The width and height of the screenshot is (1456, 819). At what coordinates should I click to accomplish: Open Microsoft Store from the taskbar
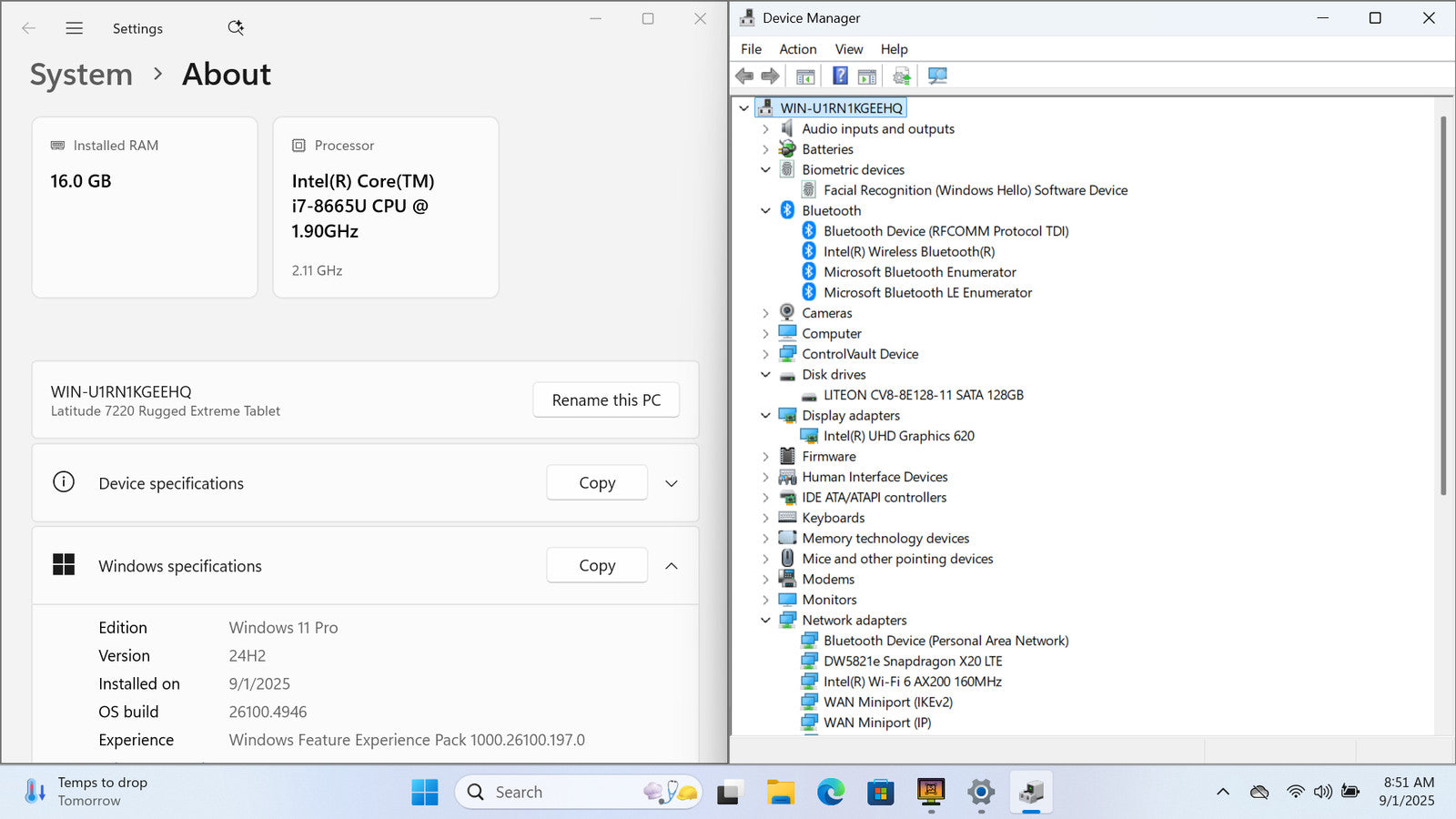click(x=880, y=793)
